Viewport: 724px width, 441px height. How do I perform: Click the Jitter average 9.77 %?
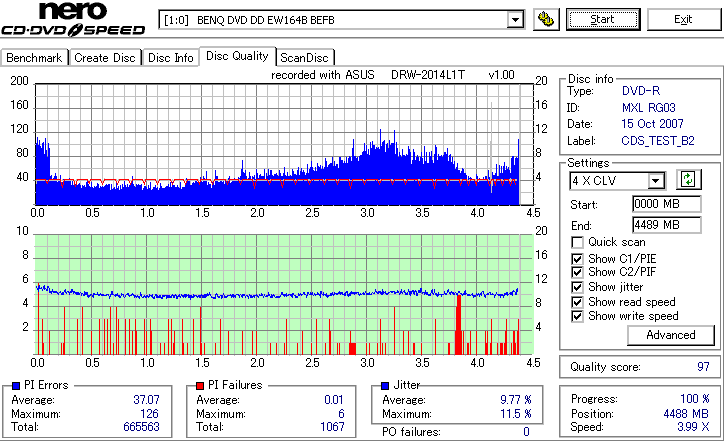[x=516, y=399]
